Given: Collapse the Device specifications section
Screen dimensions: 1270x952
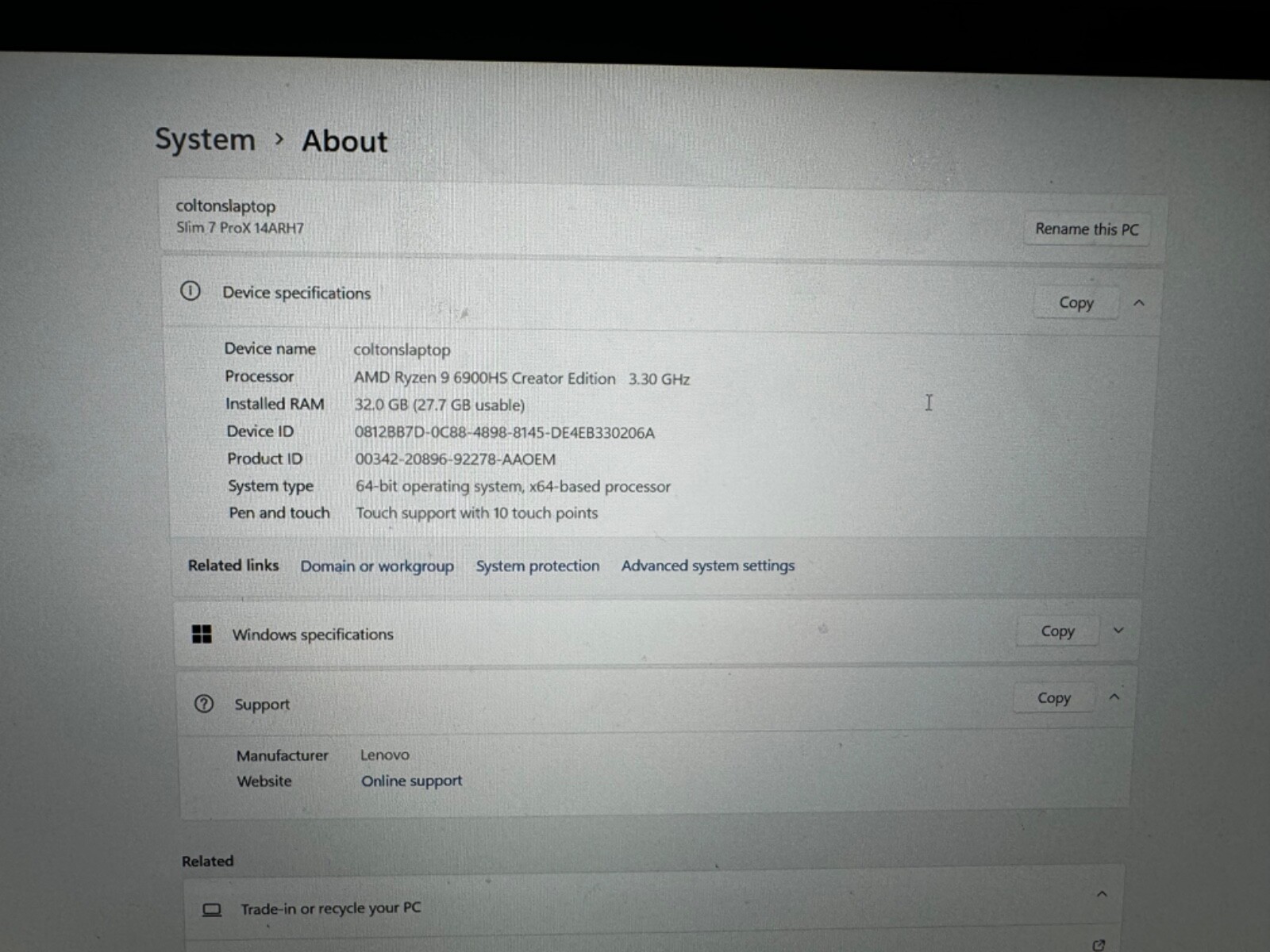Looking at the screenshot, I should point(1139,302).
